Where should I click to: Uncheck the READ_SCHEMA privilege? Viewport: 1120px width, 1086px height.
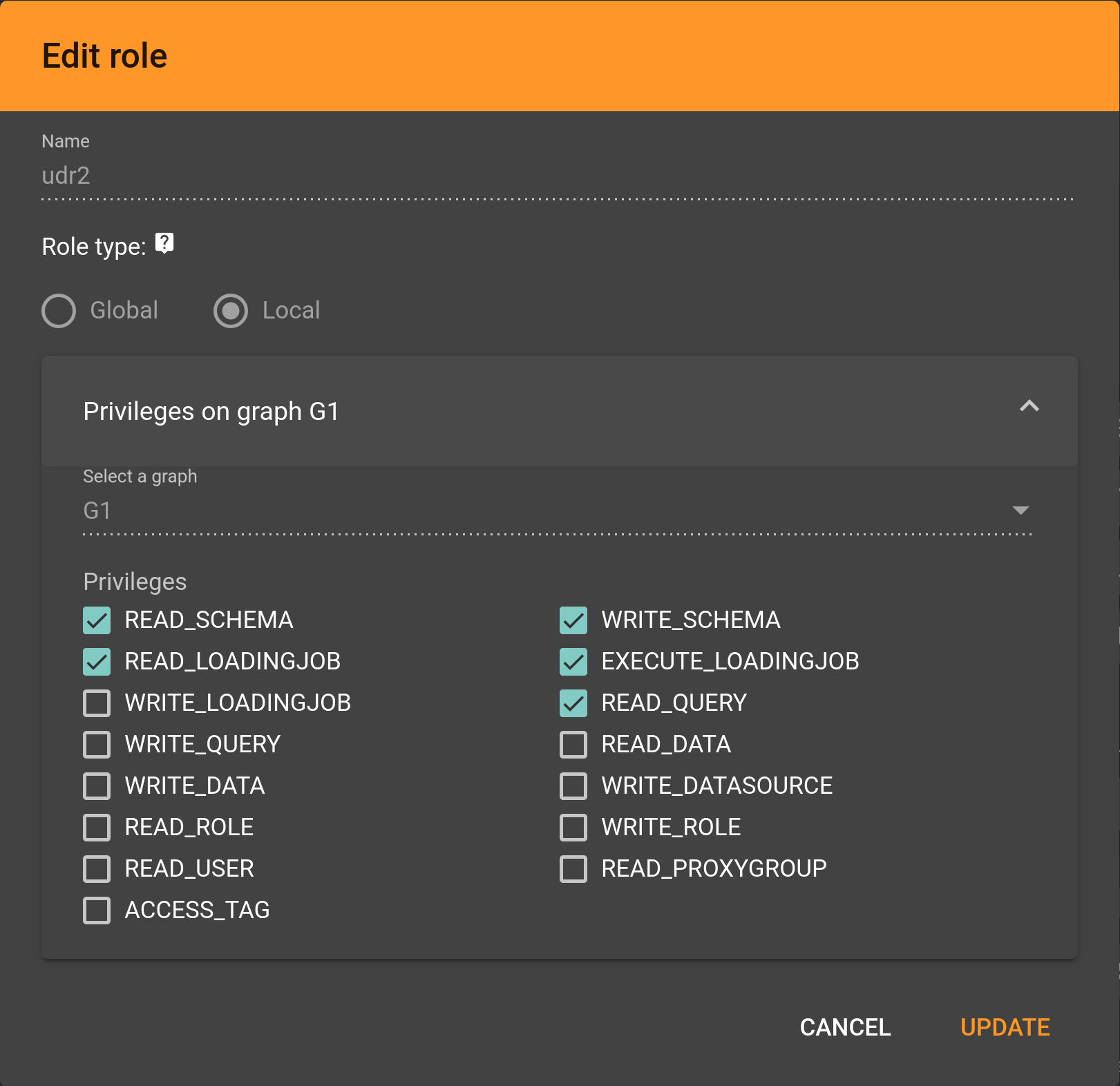click(x=97, y=620)
